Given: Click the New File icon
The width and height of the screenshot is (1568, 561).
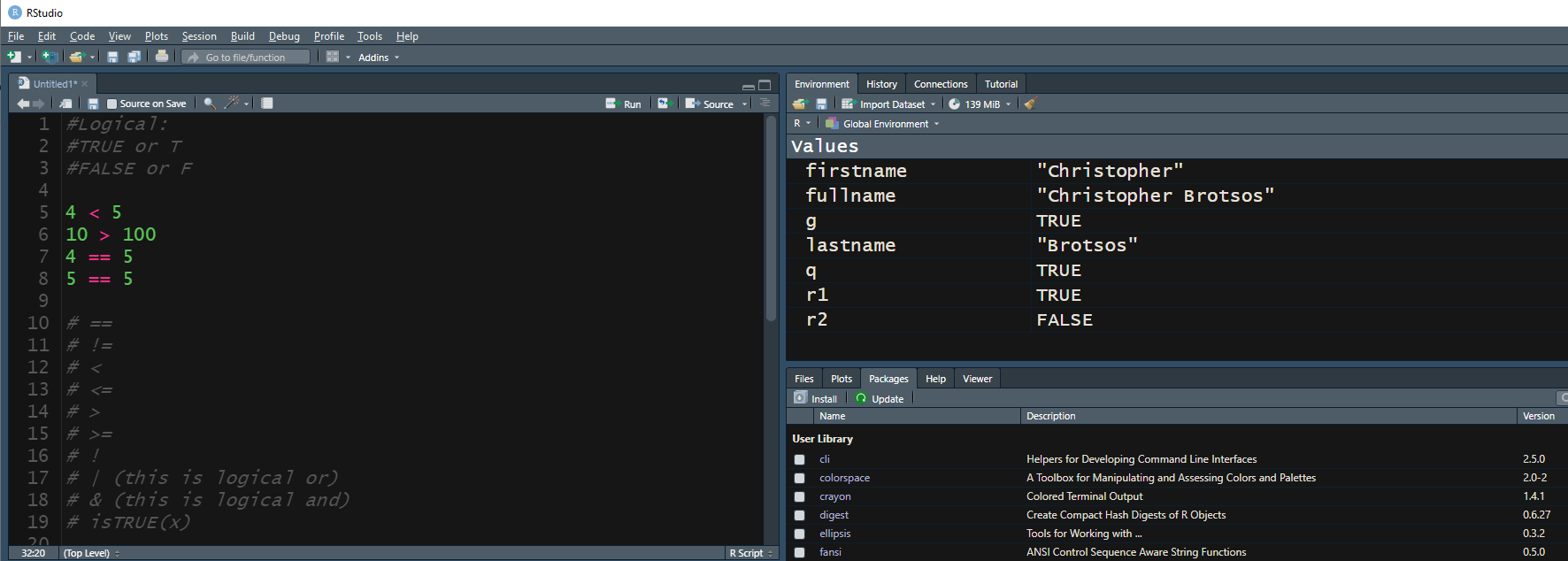Looking at the screenshot, I should click(x=13, y=57).
